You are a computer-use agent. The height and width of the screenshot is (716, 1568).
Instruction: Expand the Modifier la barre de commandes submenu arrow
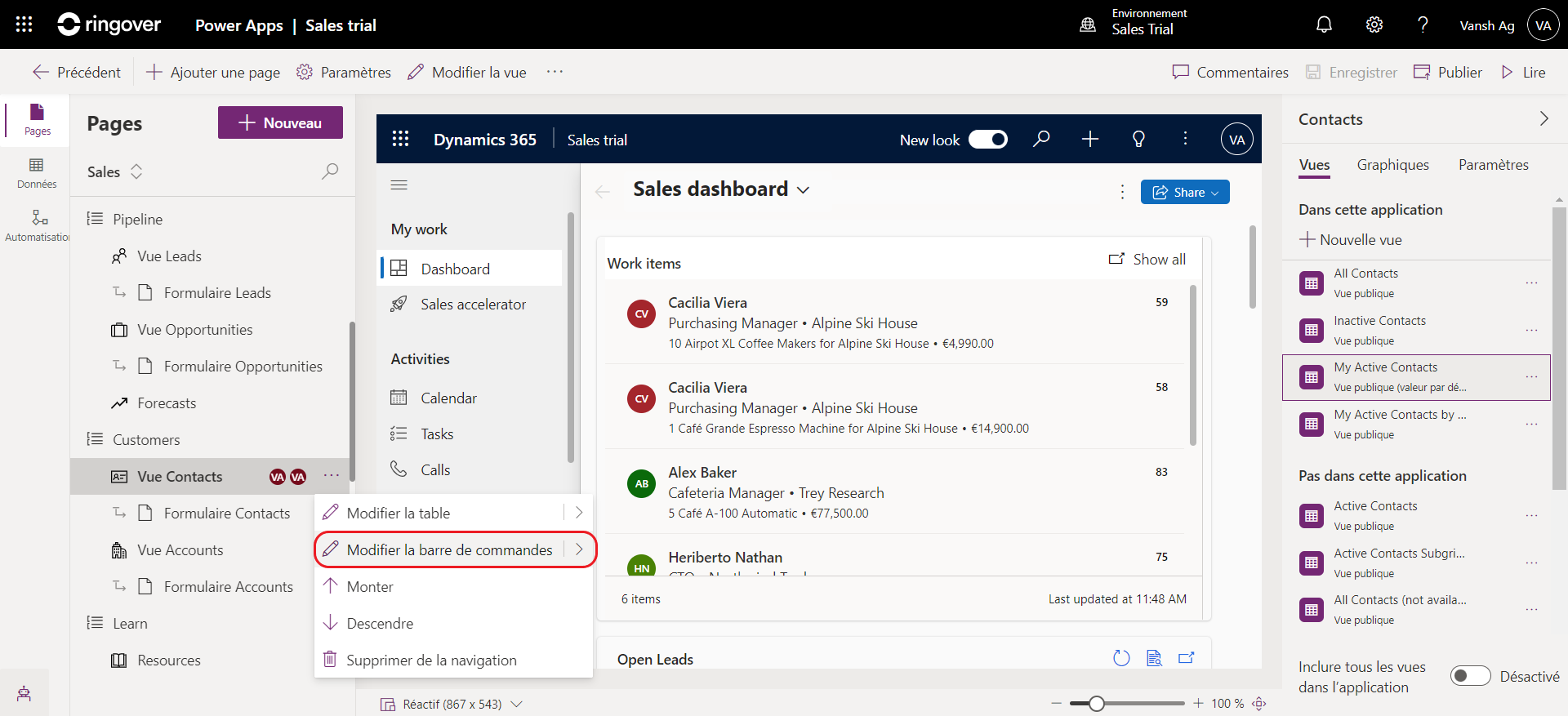click(x=579, y=549)
